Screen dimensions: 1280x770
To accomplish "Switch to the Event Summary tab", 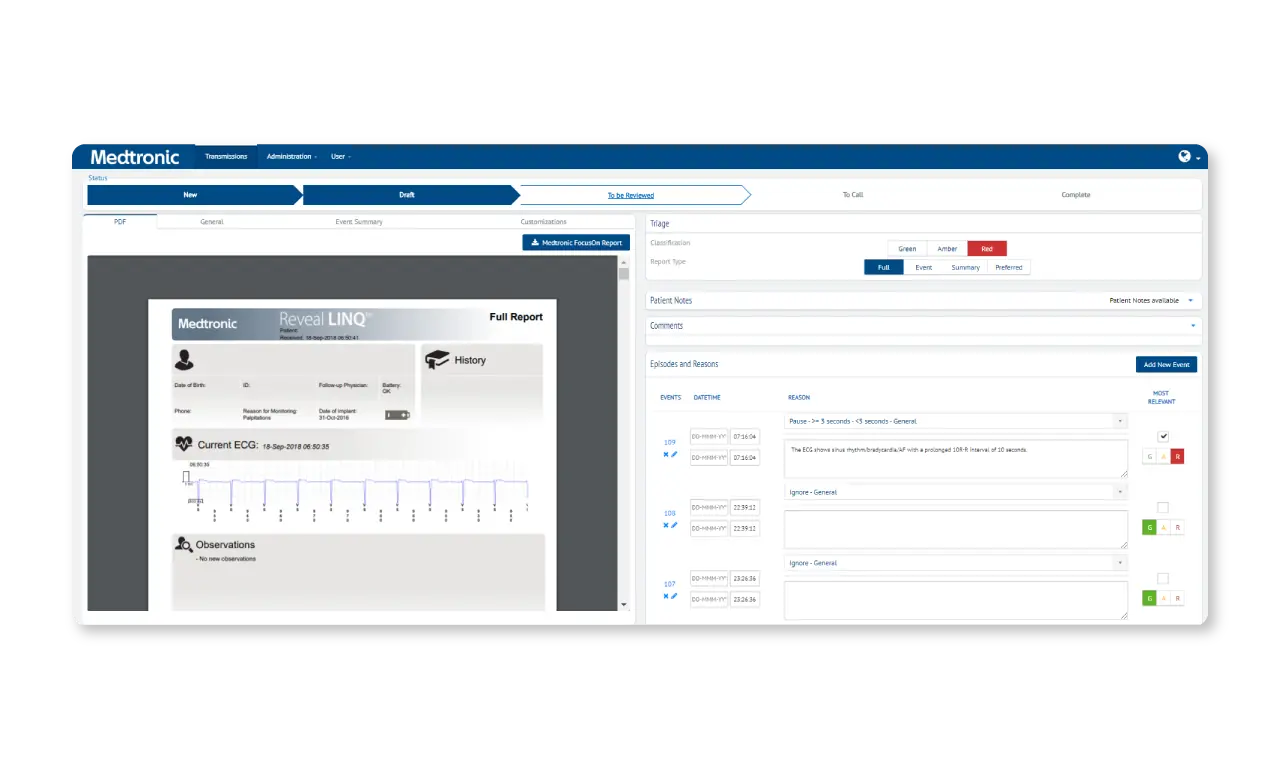I will point(358,221).
